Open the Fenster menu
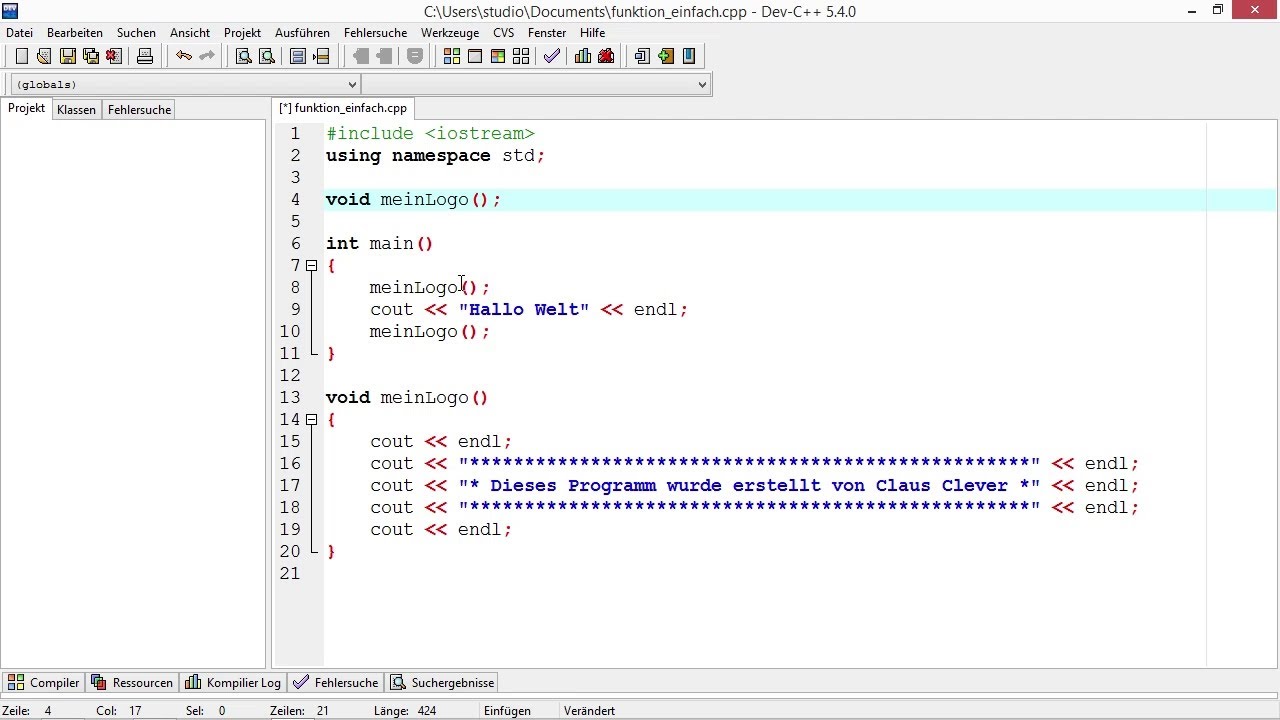The height and width of the screenshot is (720, 1280). pyautogui.click(x=547, y=33)
